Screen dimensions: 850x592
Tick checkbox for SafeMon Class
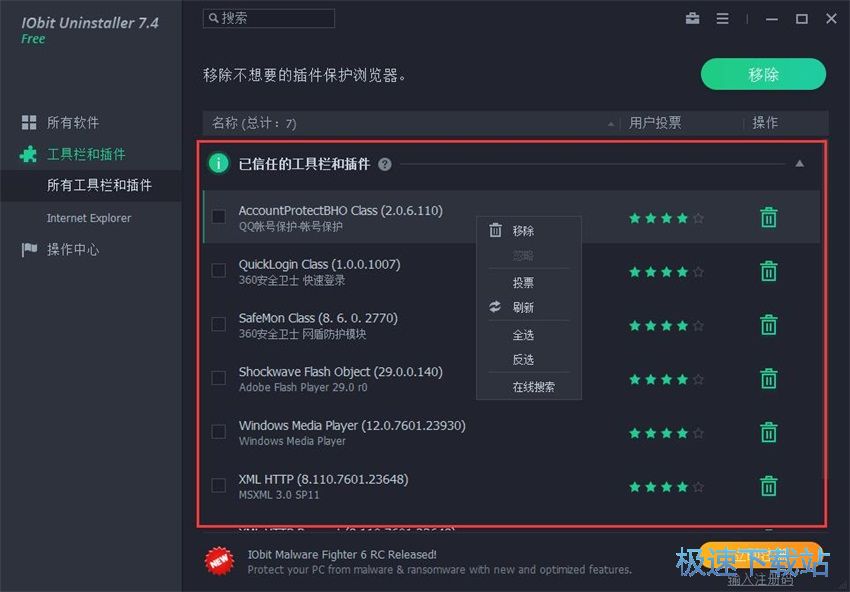pos(218,324)
